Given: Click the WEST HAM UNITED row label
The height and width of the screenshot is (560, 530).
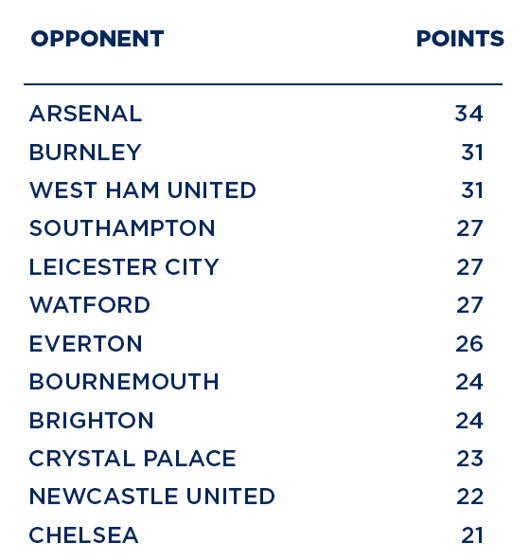Looking at the screenshot, I should [142, 190].
